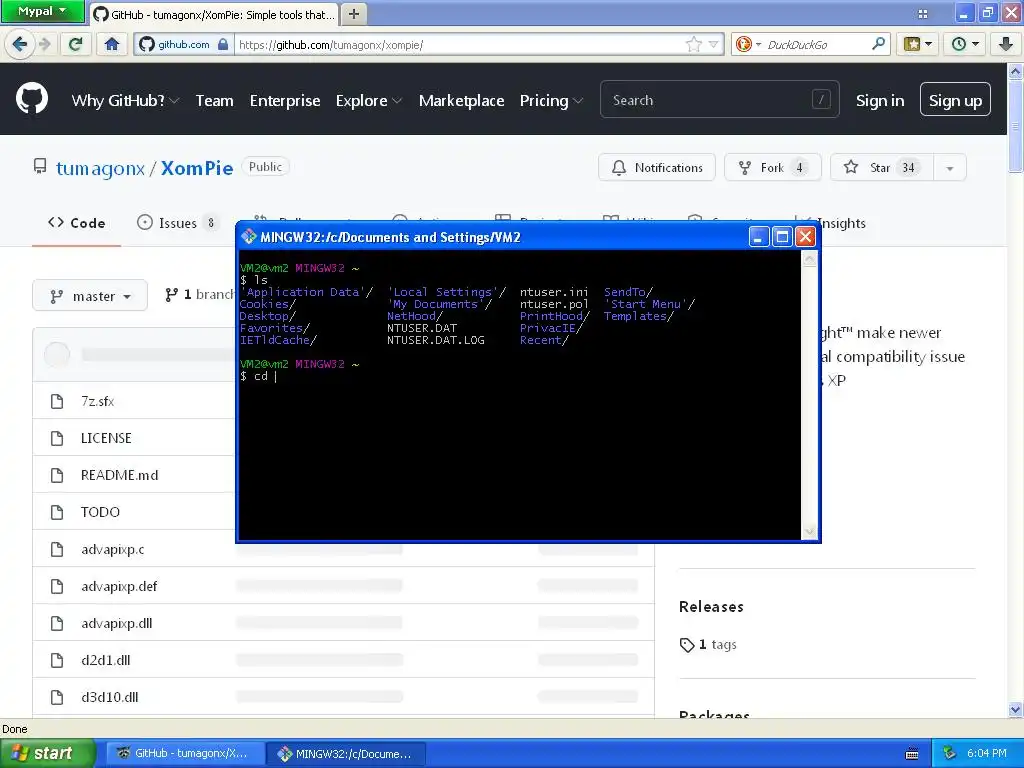Screen dimensions: 1024x768
Task: Switch to the Insights tab
Action: (x=841, y=223)
